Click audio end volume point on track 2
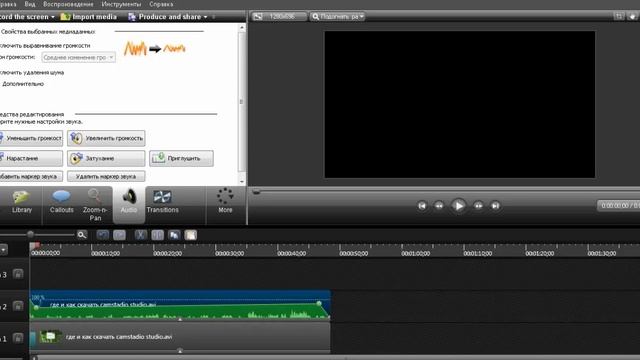This screenshot has width=640, height=360. tap(319, 304)
